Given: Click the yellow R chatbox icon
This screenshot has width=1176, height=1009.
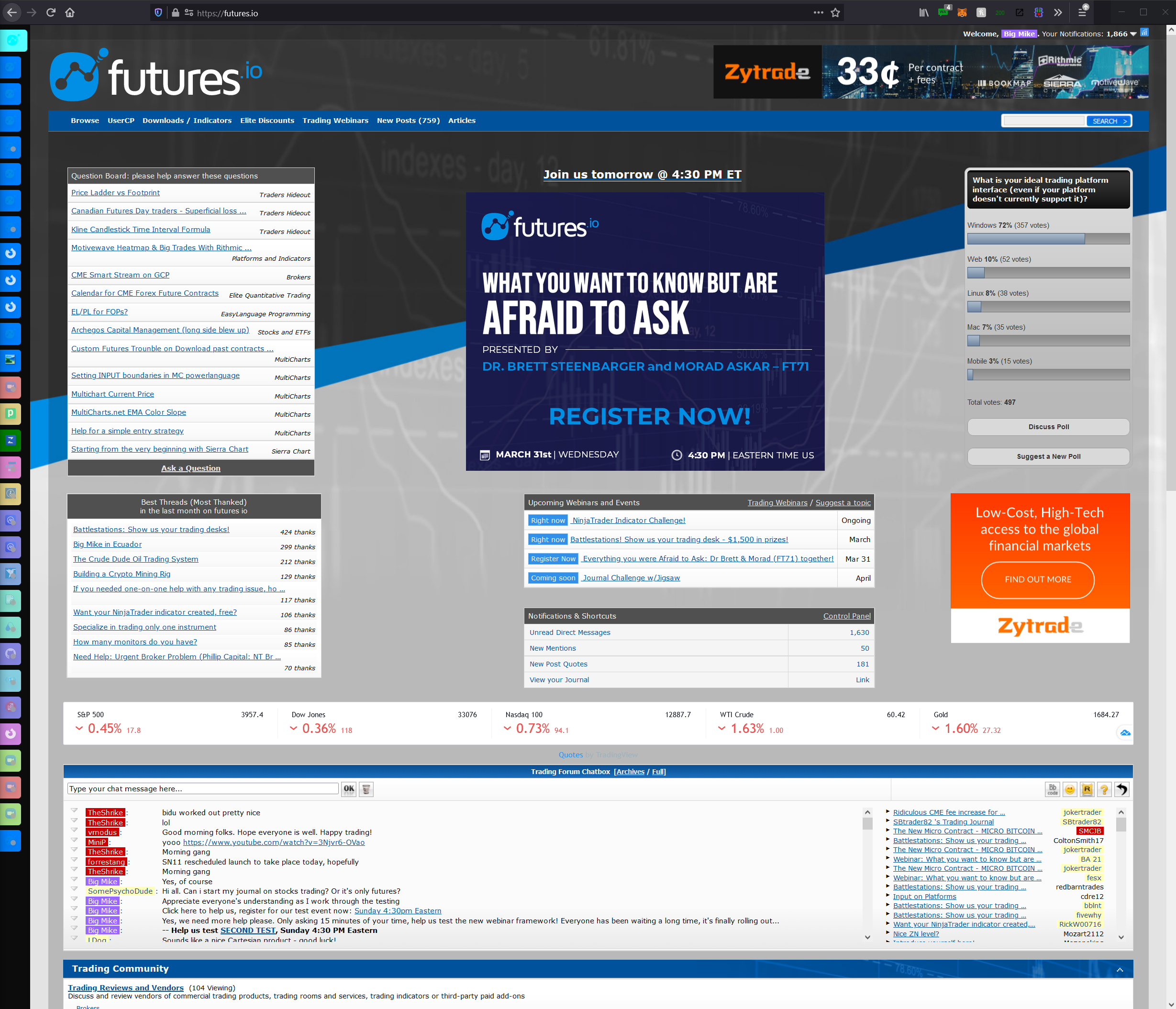Looking at the screenshot, I should pos(1087,789).
